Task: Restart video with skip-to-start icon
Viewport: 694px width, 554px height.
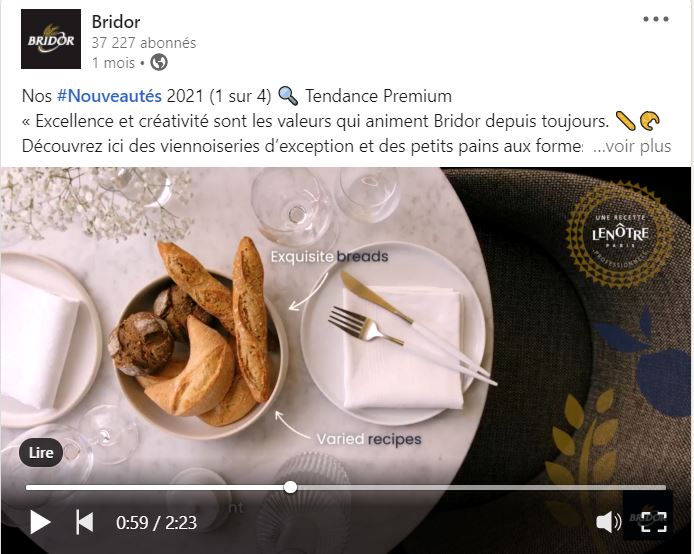Action: (85, 522)
